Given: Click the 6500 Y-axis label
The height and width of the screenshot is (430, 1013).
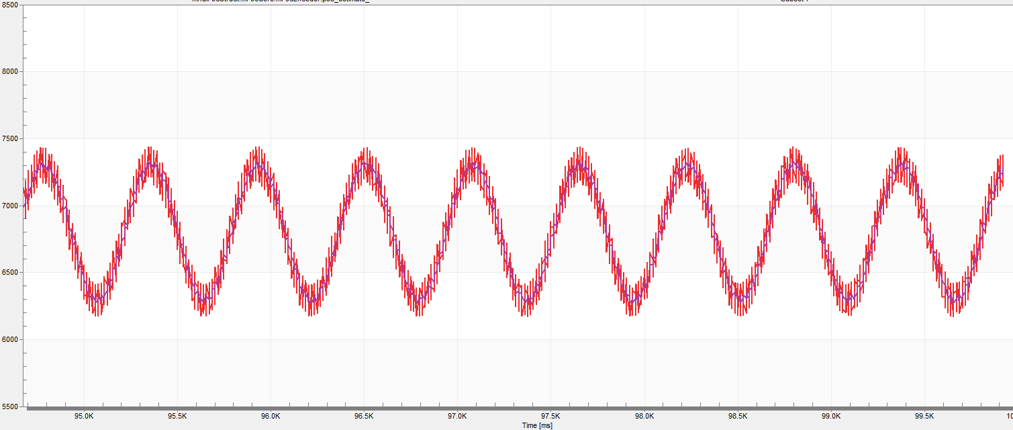Looking at the screenshot, I should click(x=10, y=273).
